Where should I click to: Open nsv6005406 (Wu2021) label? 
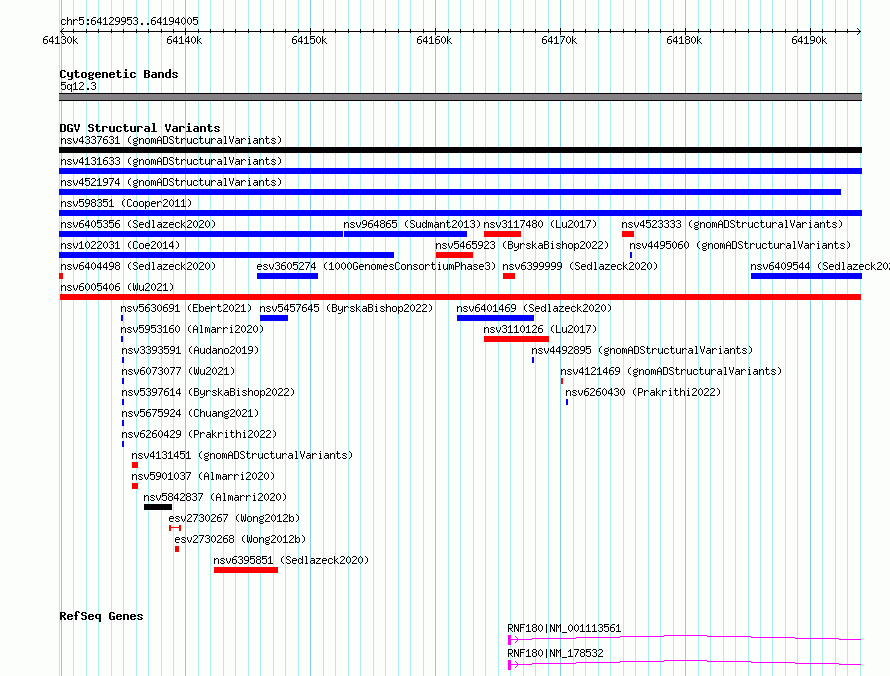tap(117, 287)
